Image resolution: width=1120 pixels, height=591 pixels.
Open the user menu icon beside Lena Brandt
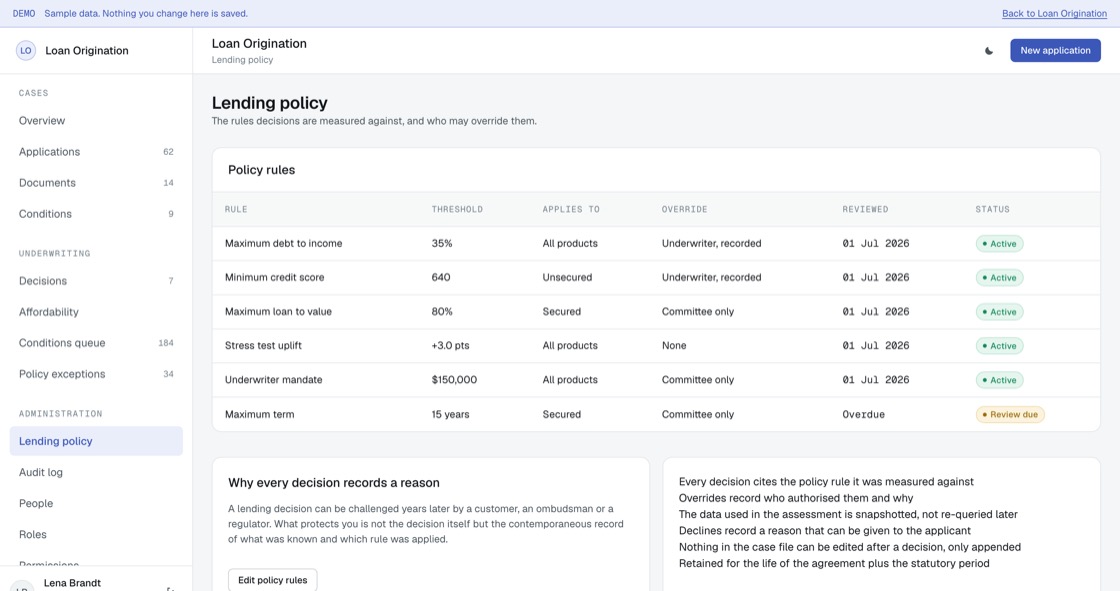coord(170,587)
